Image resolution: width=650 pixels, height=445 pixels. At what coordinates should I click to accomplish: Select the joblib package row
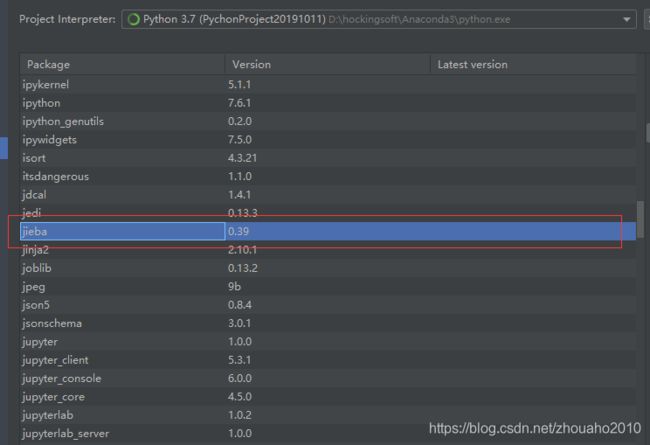327,268
